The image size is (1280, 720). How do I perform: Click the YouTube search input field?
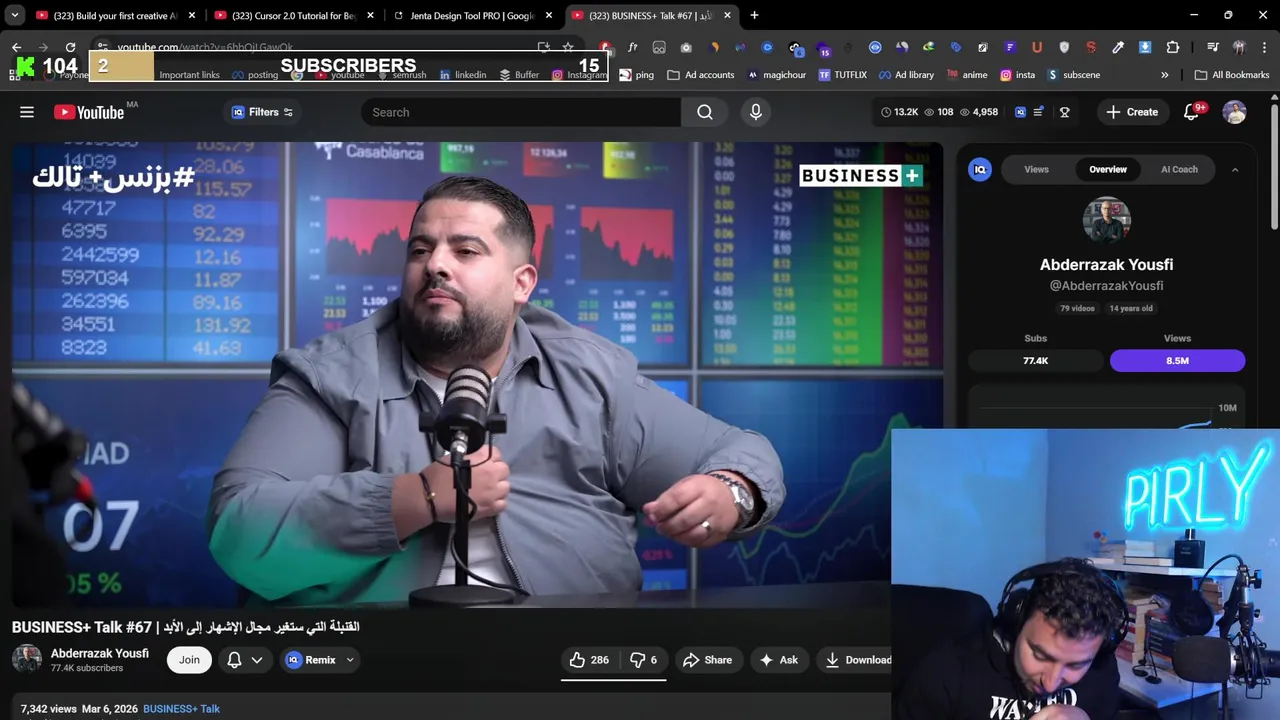521,112
